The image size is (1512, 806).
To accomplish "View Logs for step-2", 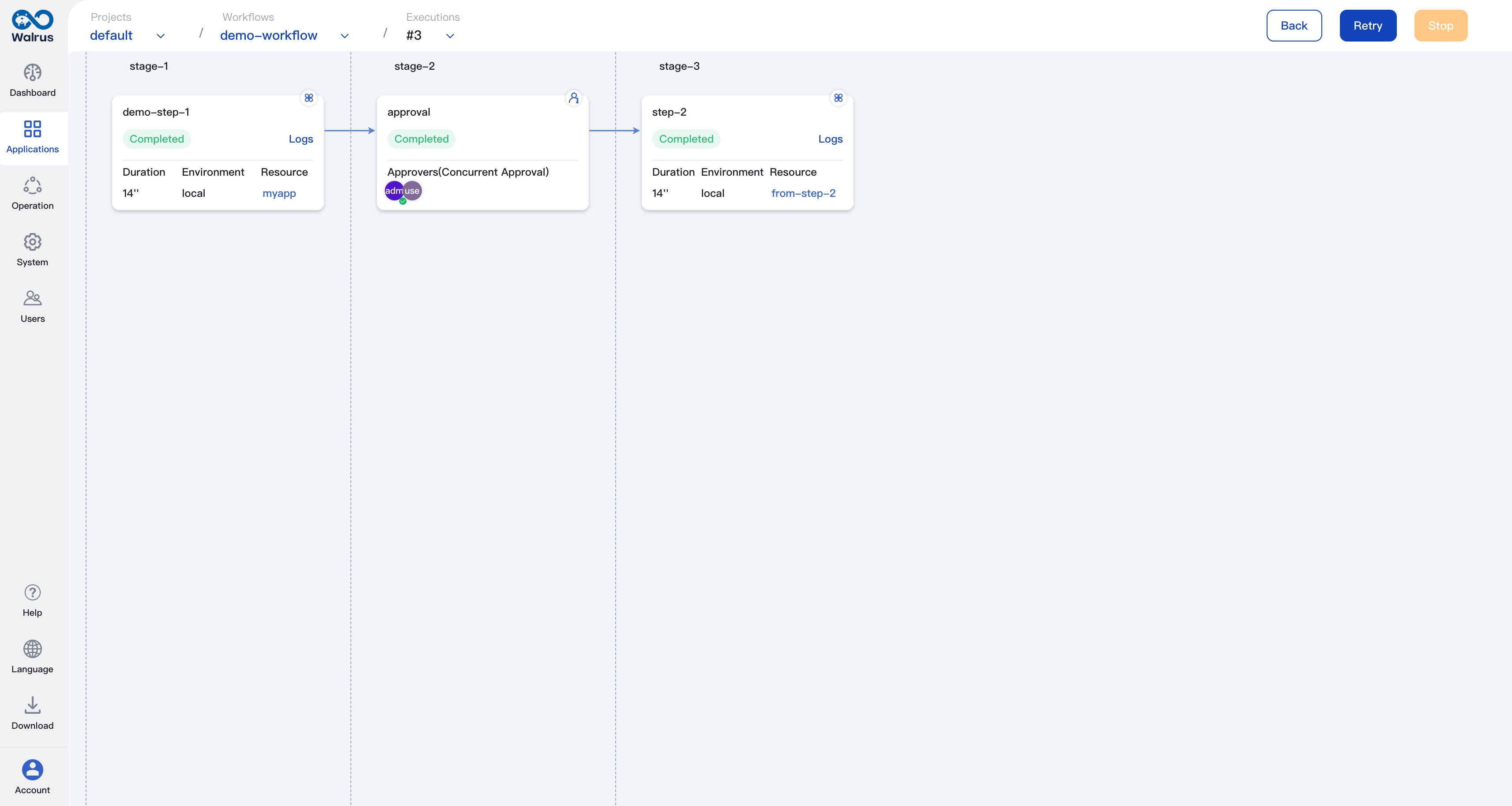I will click(x=830, y=138).
